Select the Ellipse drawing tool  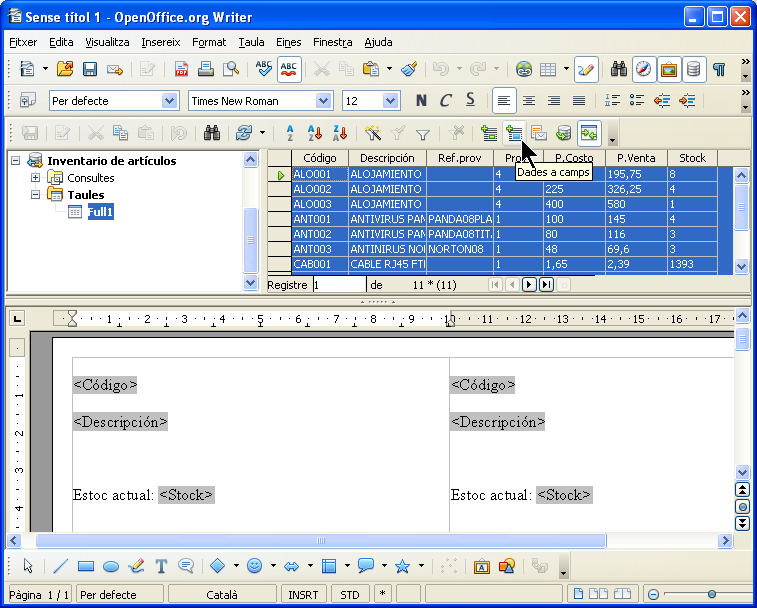(111, 566)
